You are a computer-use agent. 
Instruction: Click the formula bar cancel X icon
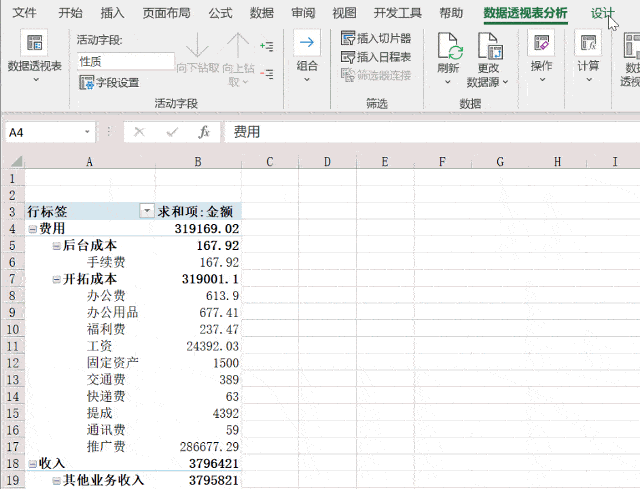click(x=140, y=132)
